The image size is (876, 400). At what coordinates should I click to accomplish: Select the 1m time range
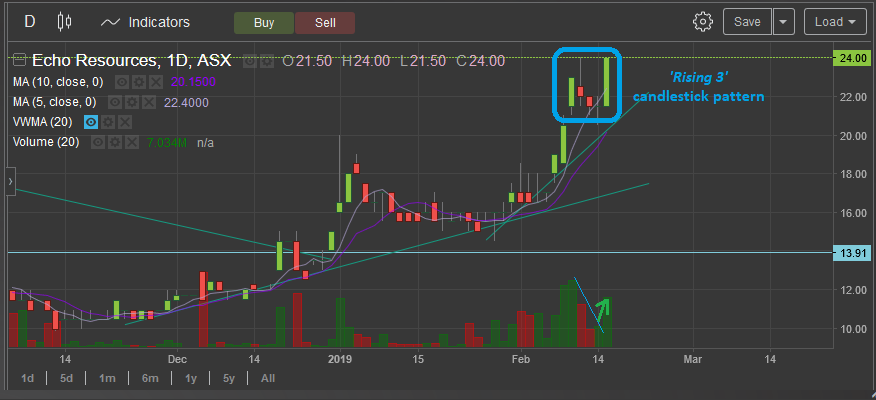(106, 378)
